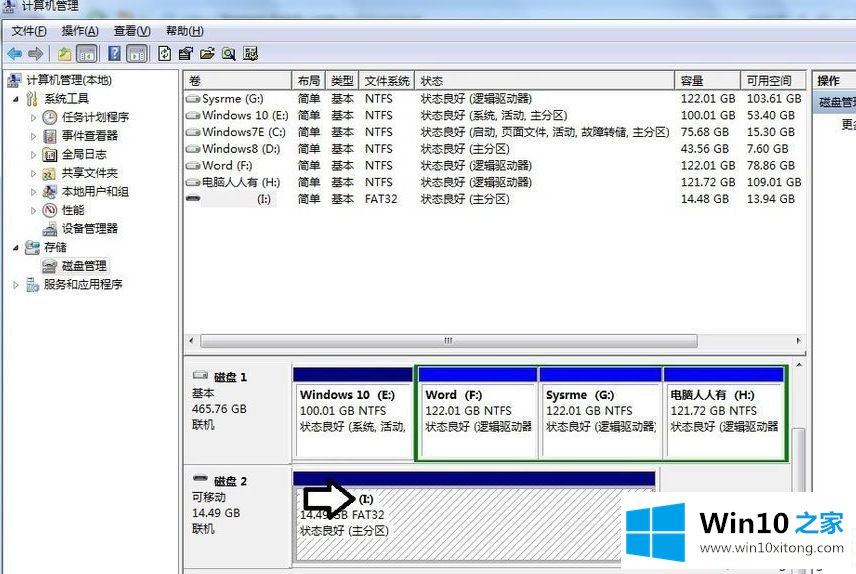Toggle the show/hide console tree icon

(87, 54)
